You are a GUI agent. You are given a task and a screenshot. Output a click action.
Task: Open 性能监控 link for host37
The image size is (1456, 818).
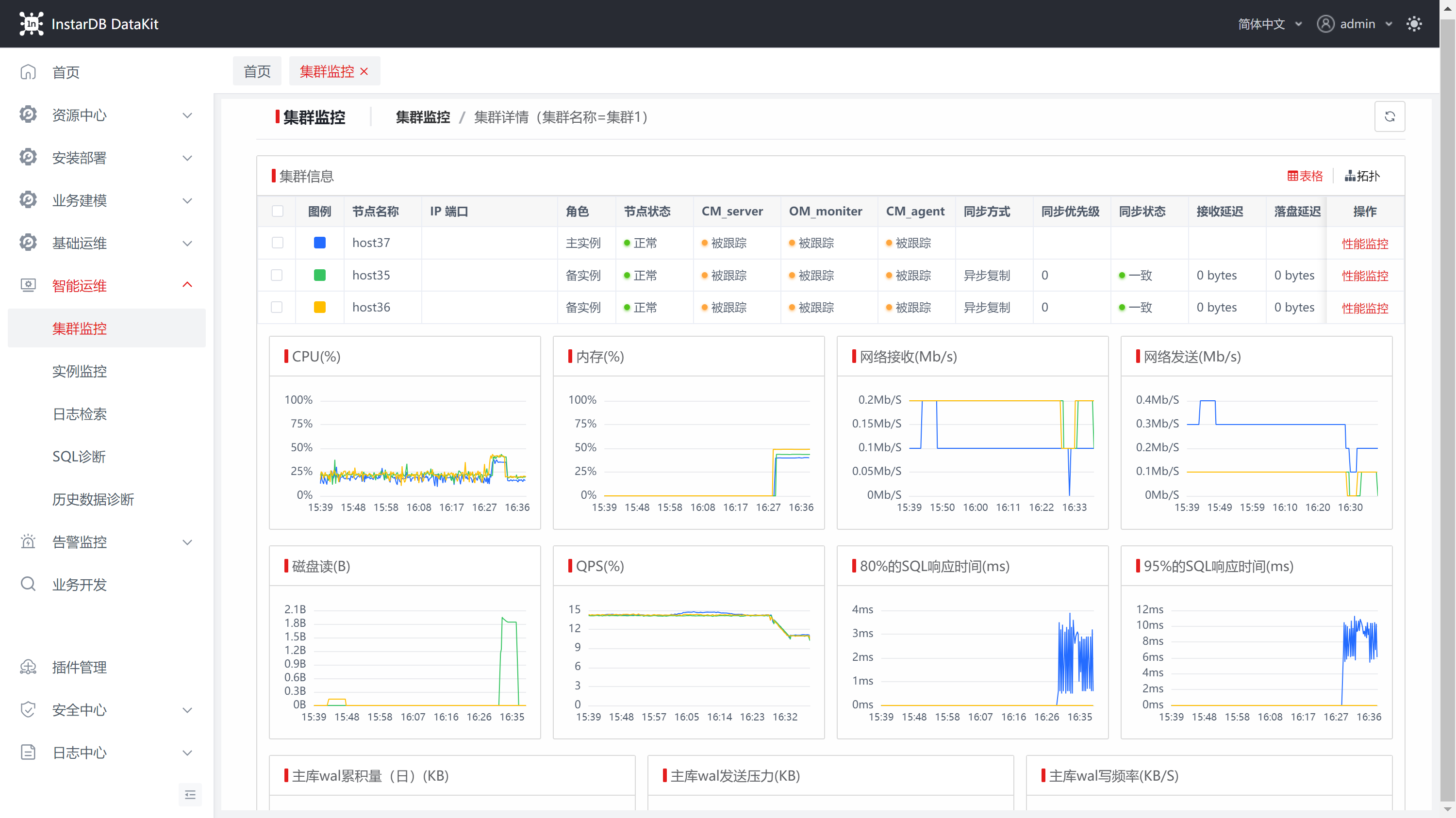pyautogui.click(x=1365, y=244)
